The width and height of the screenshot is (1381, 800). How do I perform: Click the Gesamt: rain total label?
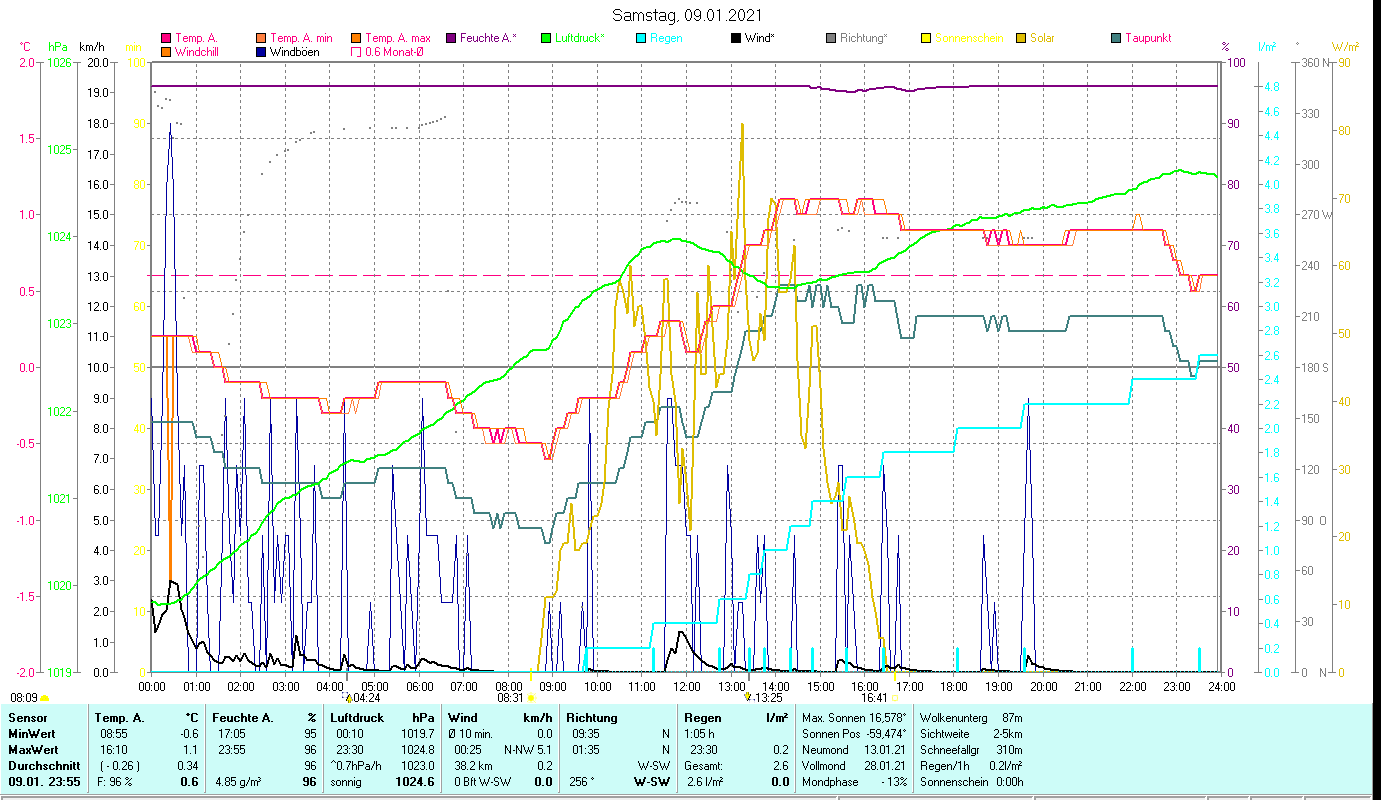point(702,766)
